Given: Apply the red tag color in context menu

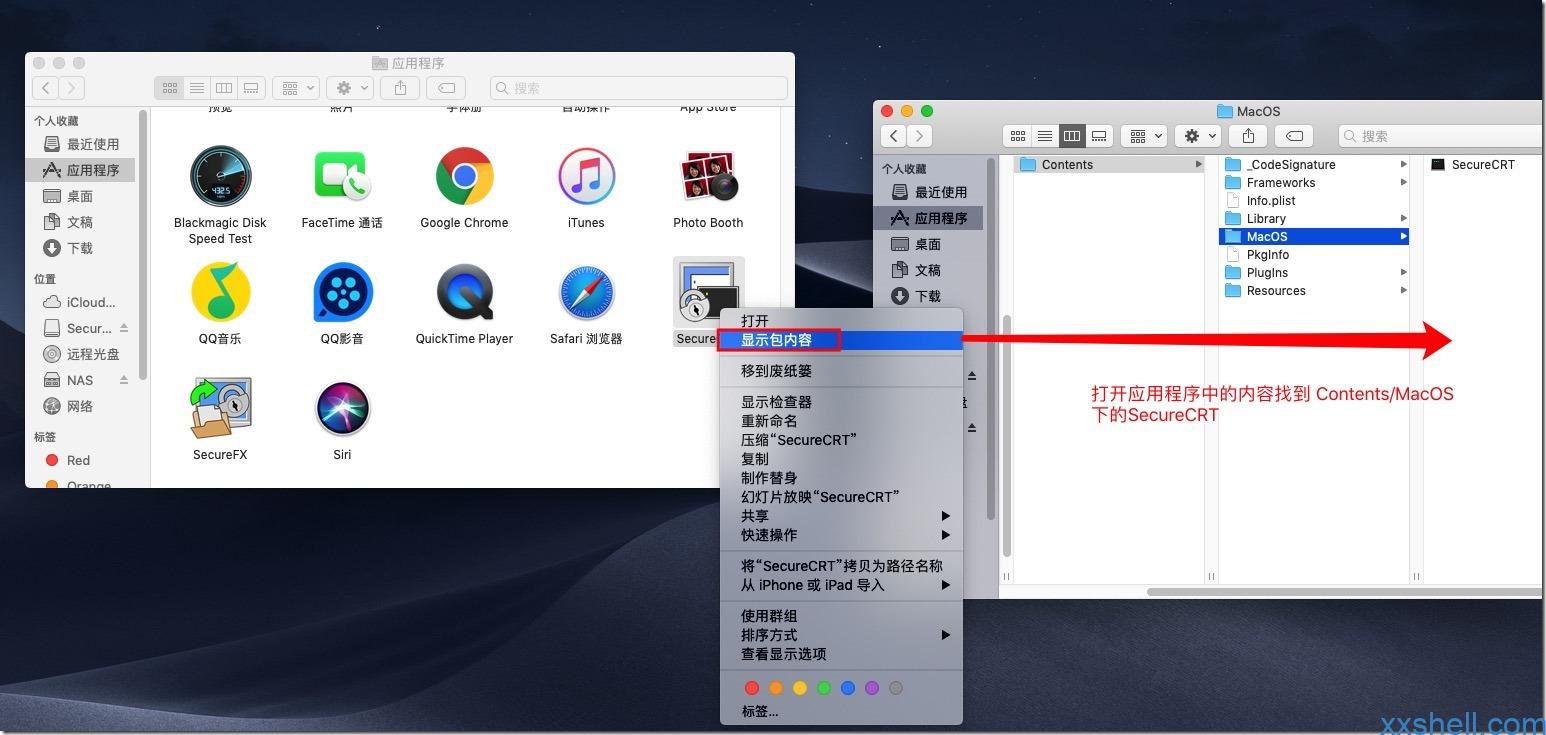Looking at the screenshot, I should point(752,688).
